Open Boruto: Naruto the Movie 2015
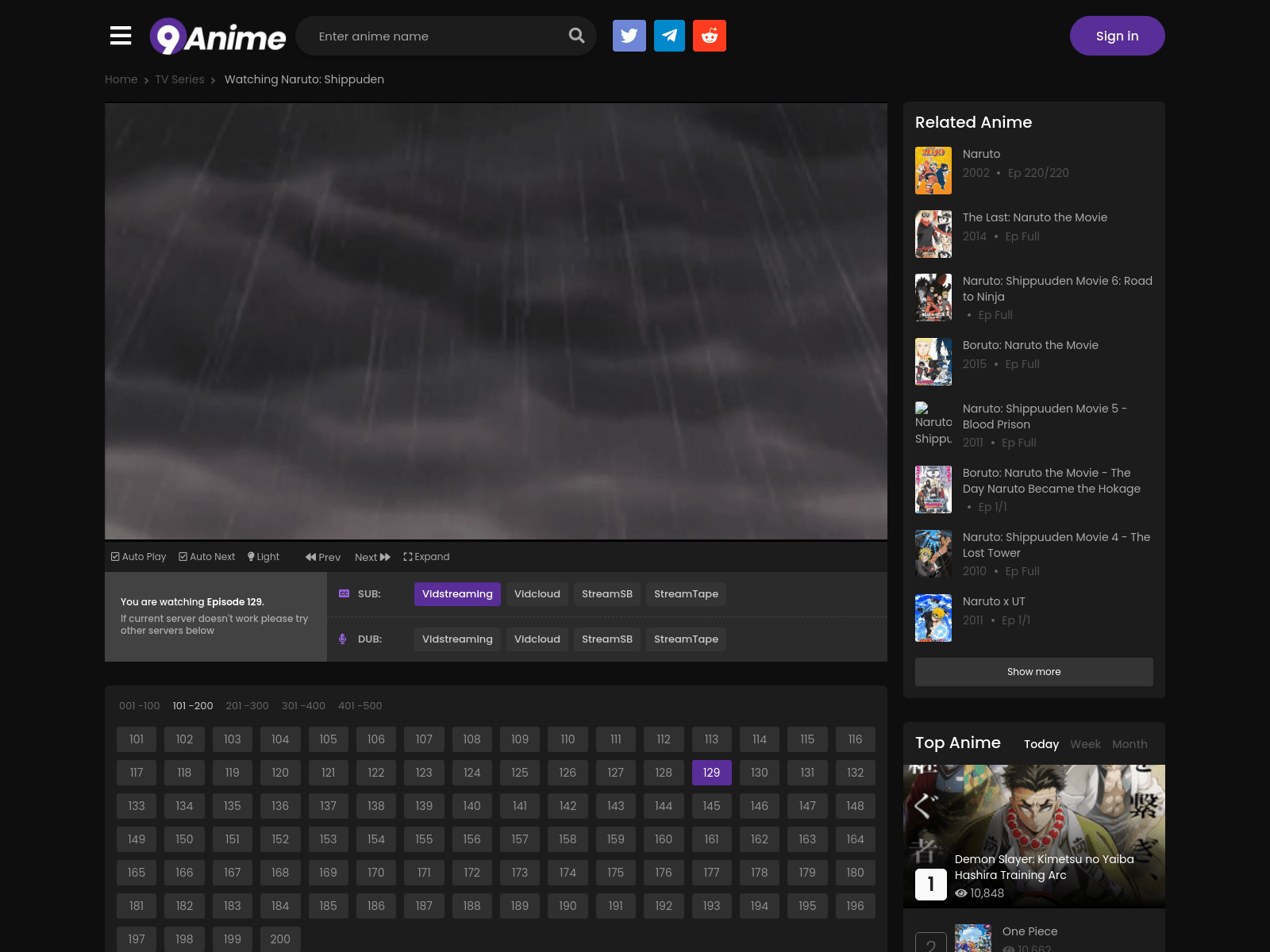1270x952 pixels. (1030, 345)
